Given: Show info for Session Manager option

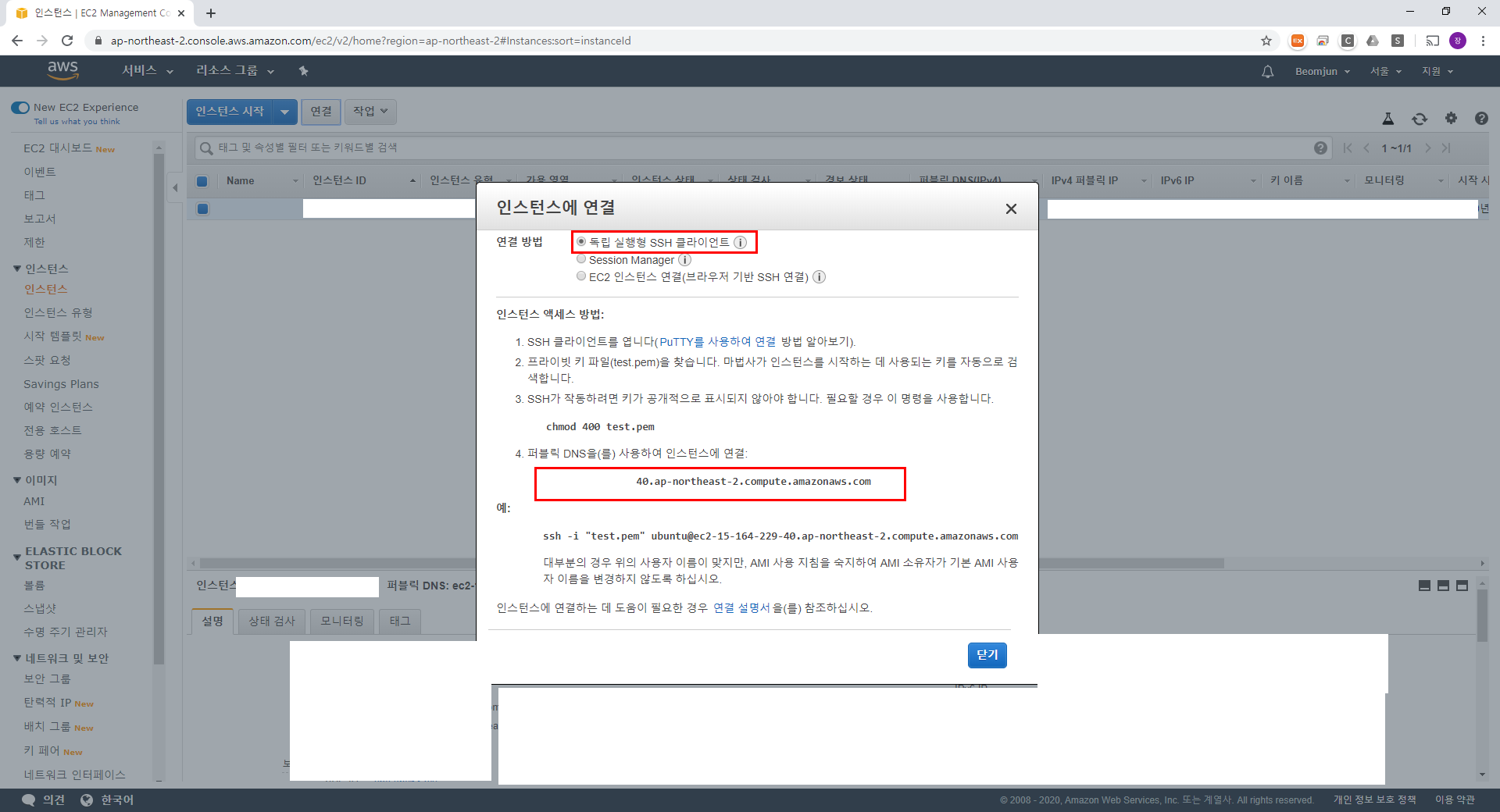Looking at the screenshot, I should click(x=684, y=260).
